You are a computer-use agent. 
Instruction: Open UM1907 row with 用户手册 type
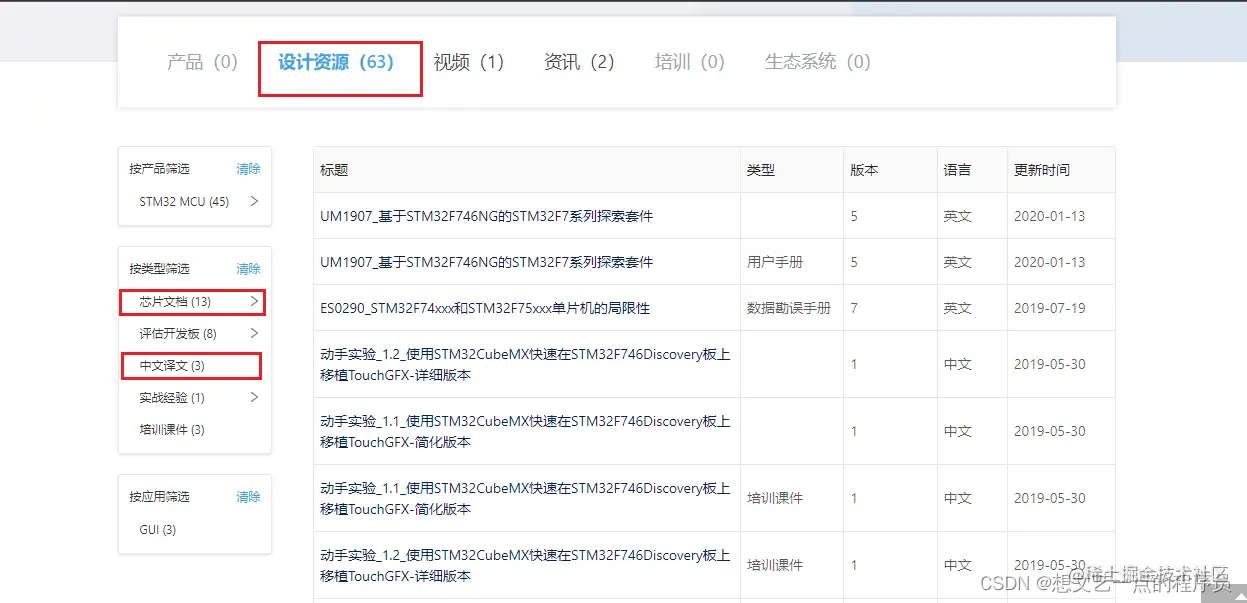pos(486,262)
